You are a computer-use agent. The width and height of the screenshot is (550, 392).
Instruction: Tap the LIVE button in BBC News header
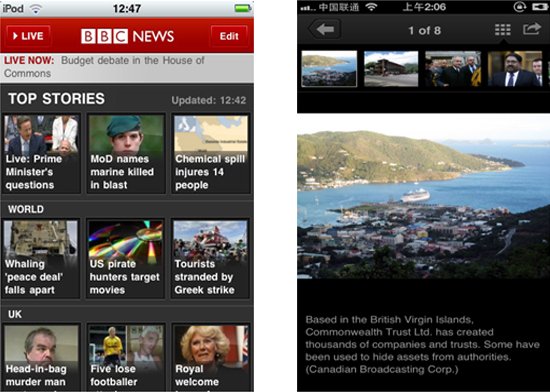point(29,36)
